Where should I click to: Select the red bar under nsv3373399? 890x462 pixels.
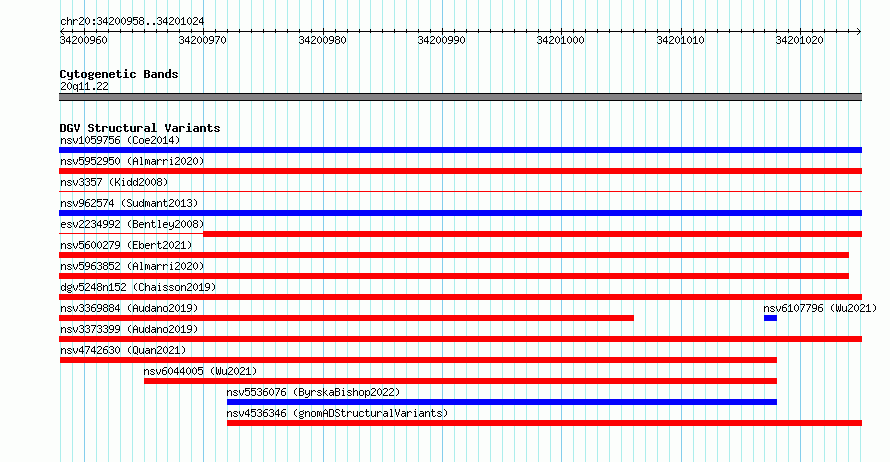pos(460,339)
